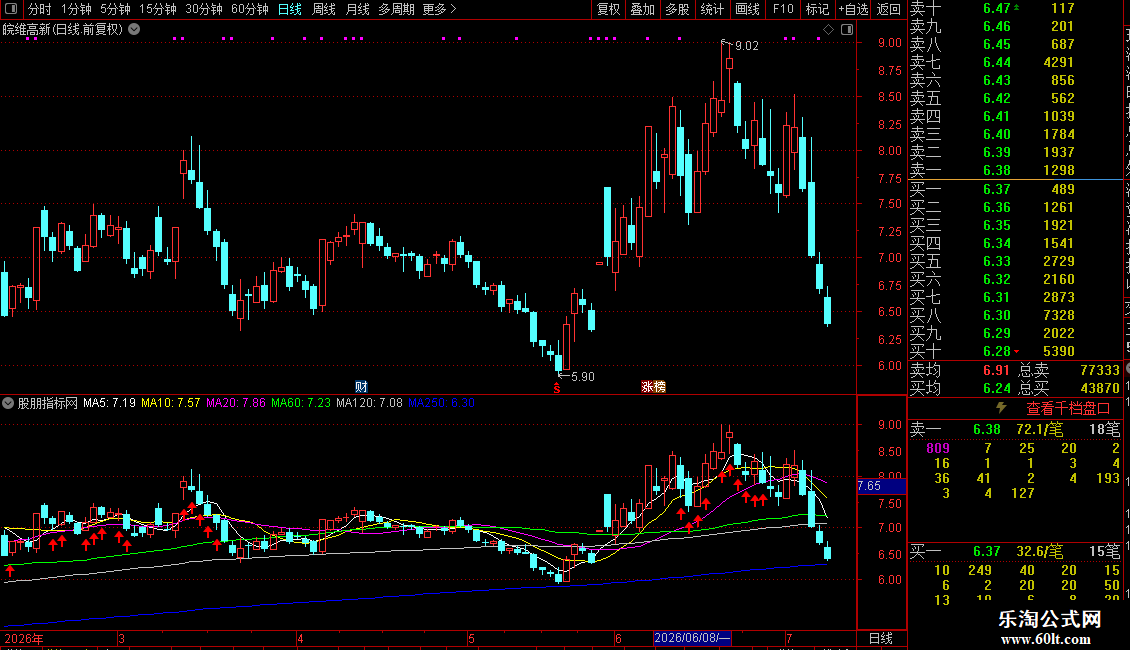
Task: Click the MA250: 6.30 indicator label
Action: (441, 403)
